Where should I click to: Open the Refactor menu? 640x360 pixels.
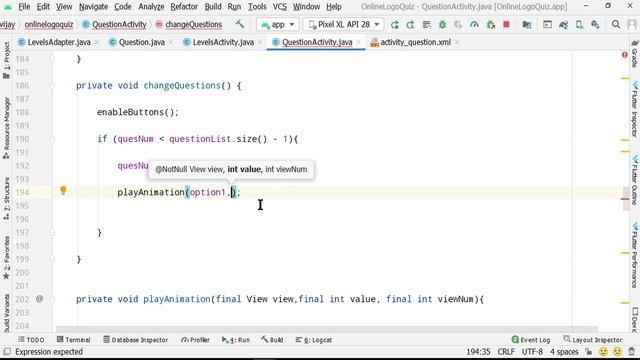click(x=184, y=7)
